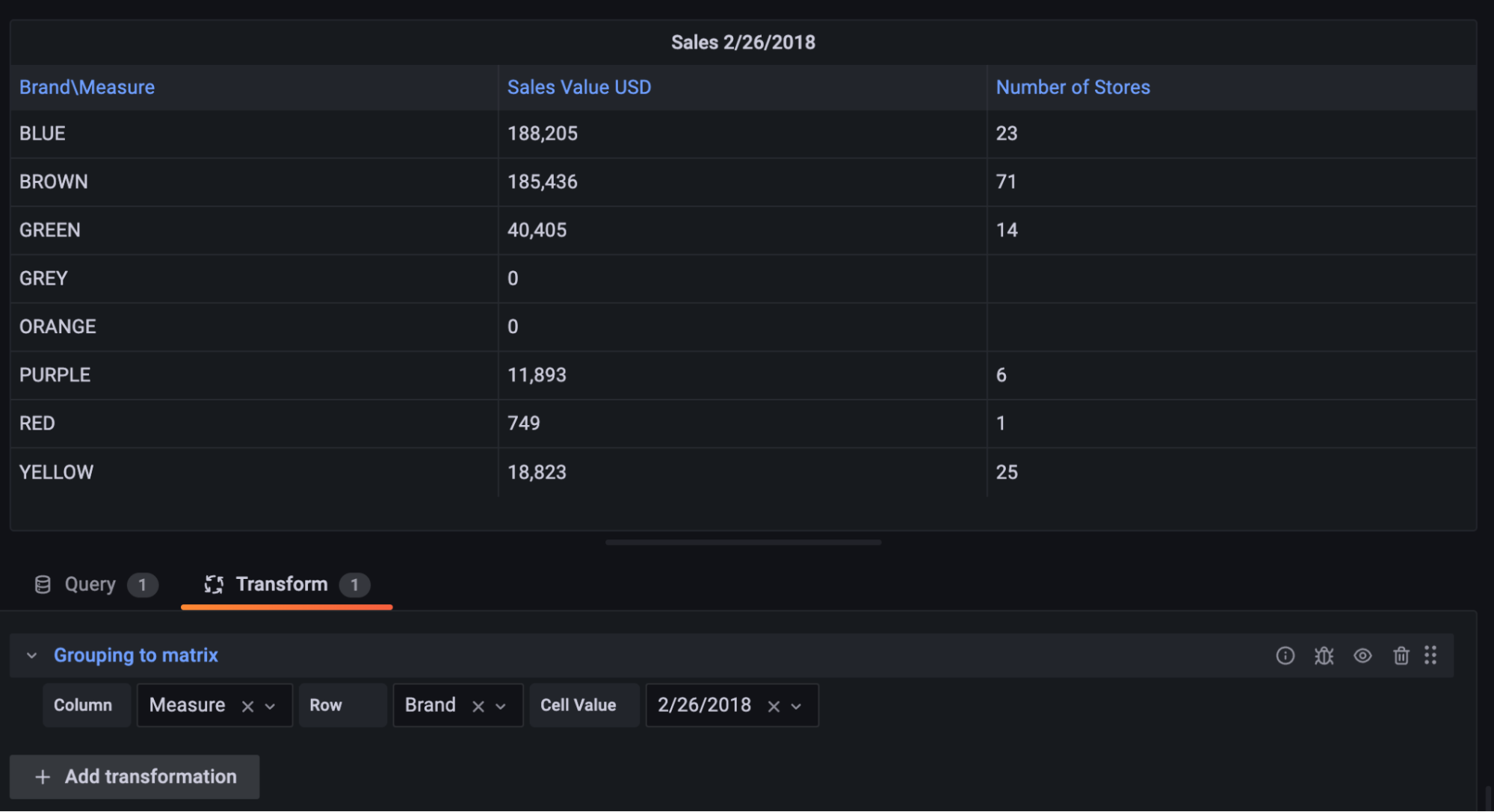1494x812 pixels.
Task: Select the debug icon for the transformation
Action: 1324,655
